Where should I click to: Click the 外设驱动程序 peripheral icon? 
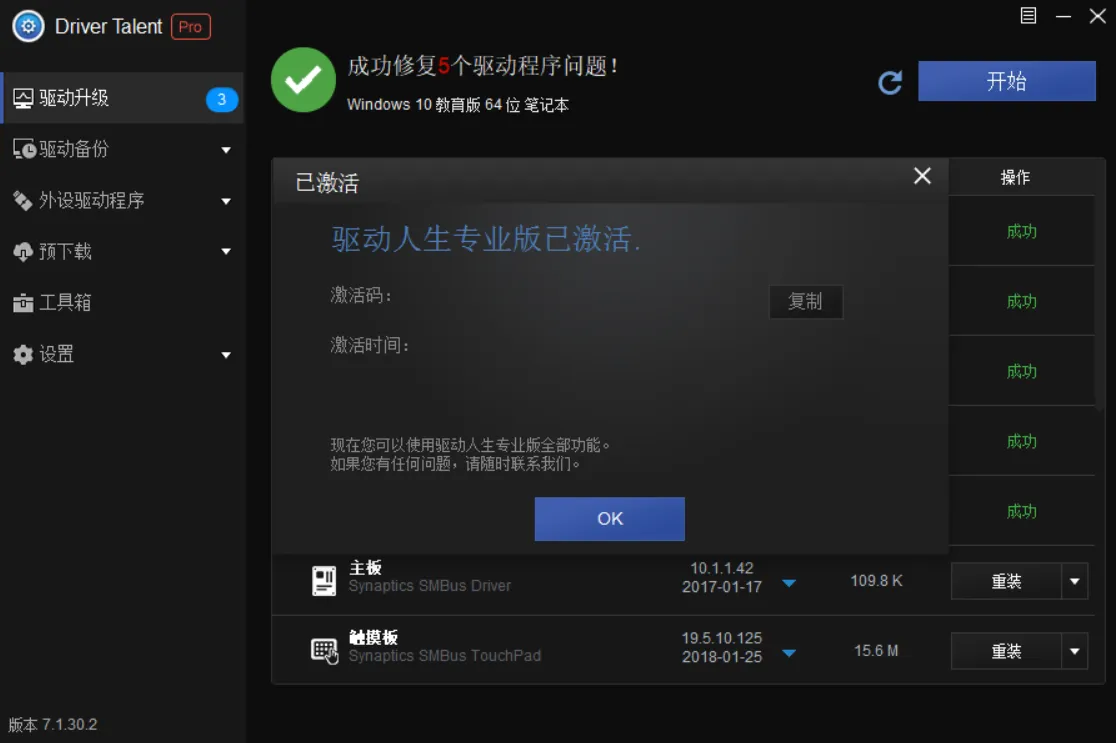click(x=23, y=201)
